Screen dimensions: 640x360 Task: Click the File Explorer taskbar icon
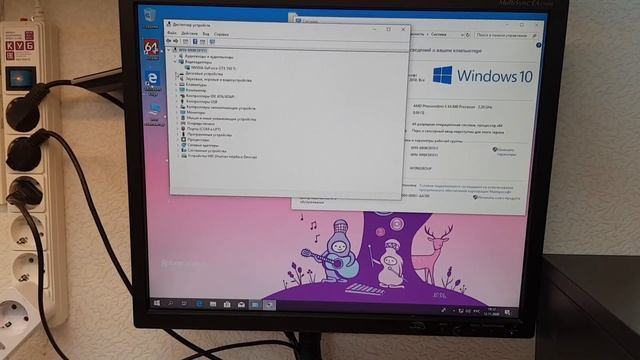213,304
